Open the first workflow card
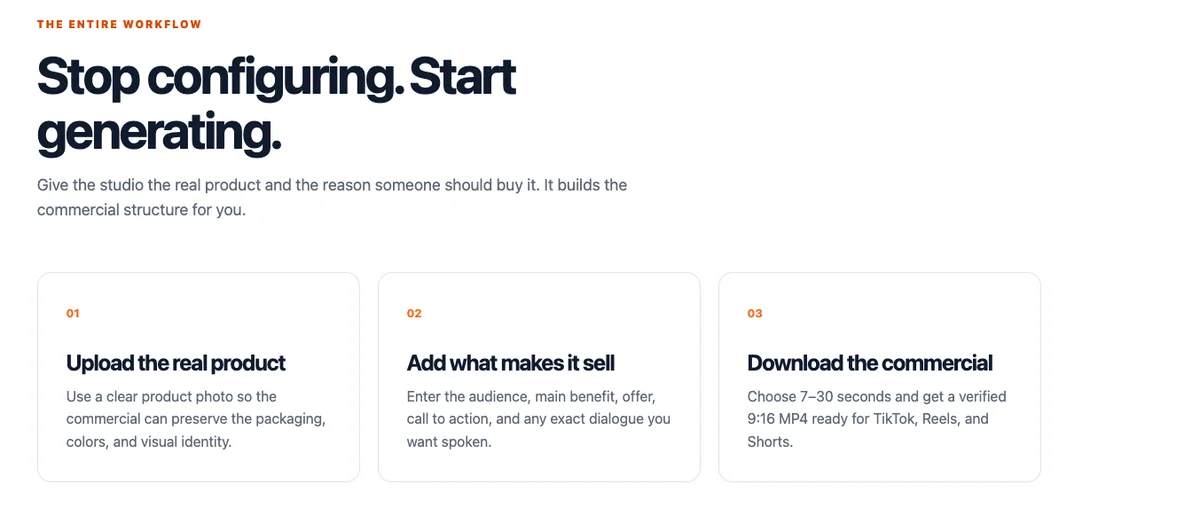 coord(198,377)
